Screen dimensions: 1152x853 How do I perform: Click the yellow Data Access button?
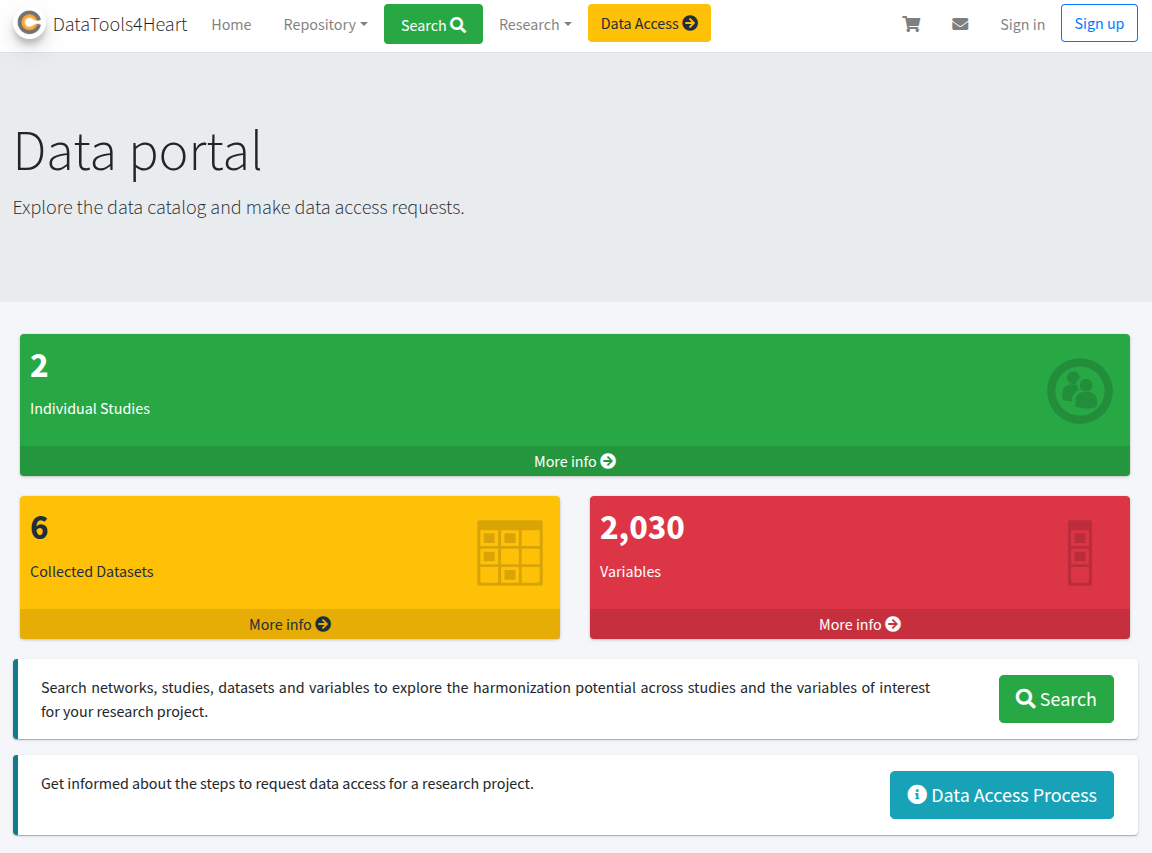(649, 24)
